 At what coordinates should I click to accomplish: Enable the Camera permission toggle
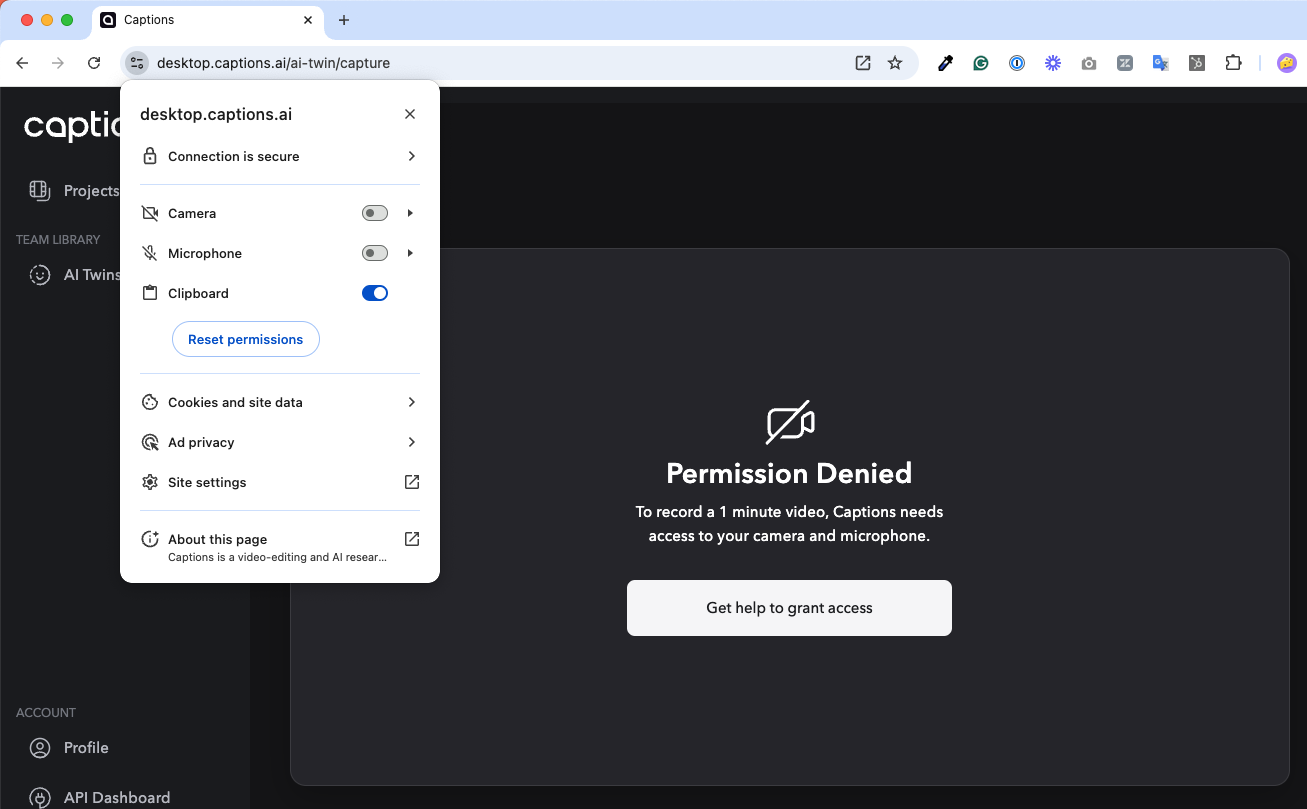point(375,213)
